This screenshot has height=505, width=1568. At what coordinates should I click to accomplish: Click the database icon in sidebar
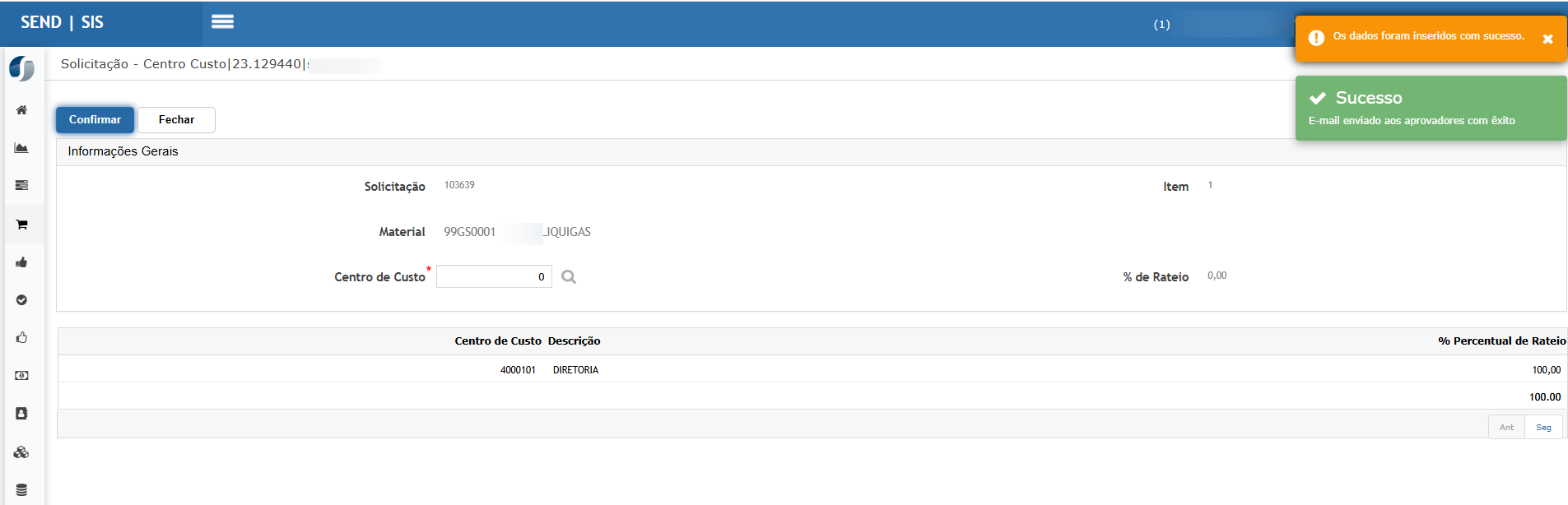tap(22, 490)
